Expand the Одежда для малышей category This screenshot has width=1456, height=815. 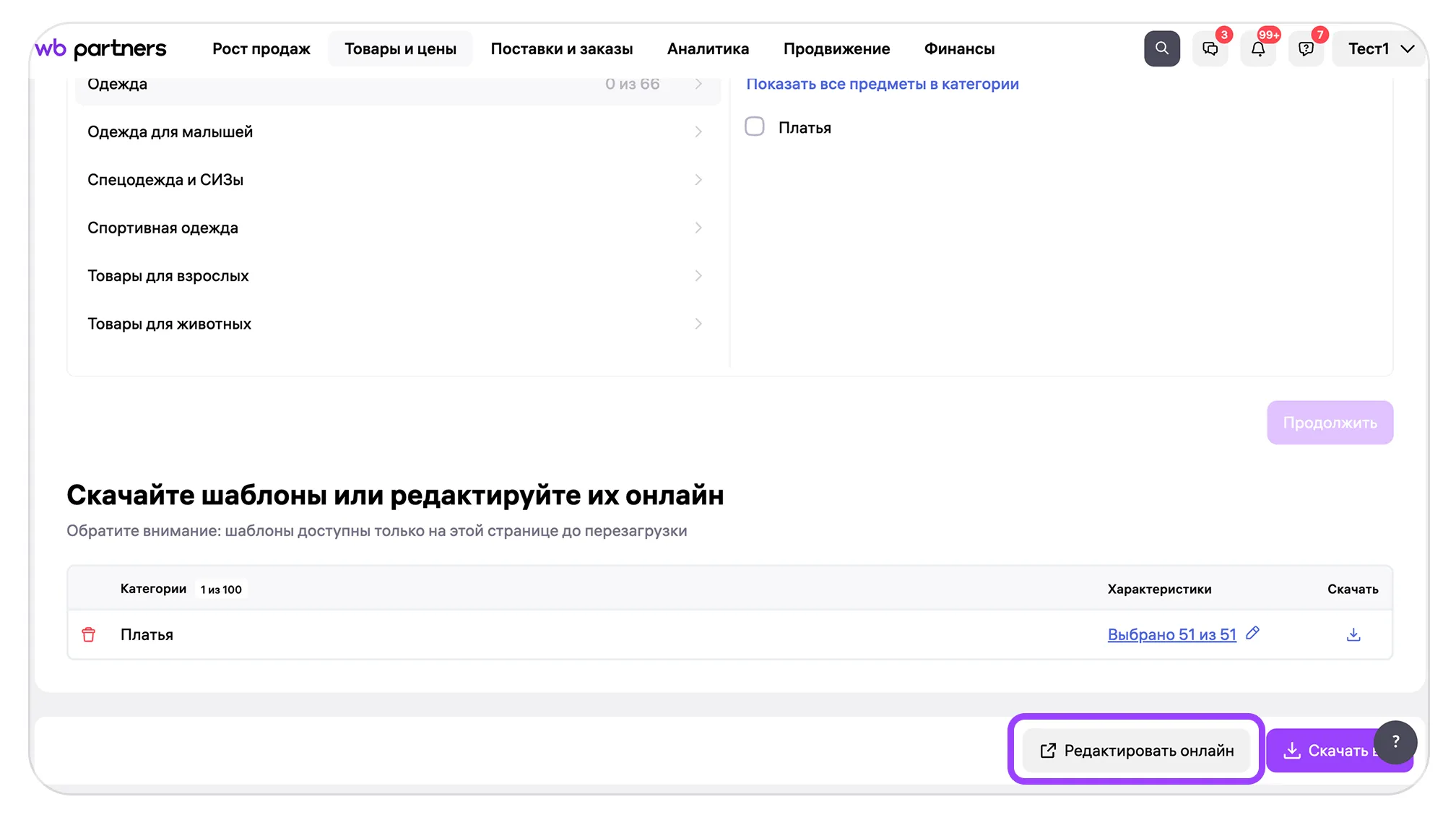click(x=396, y=131)
